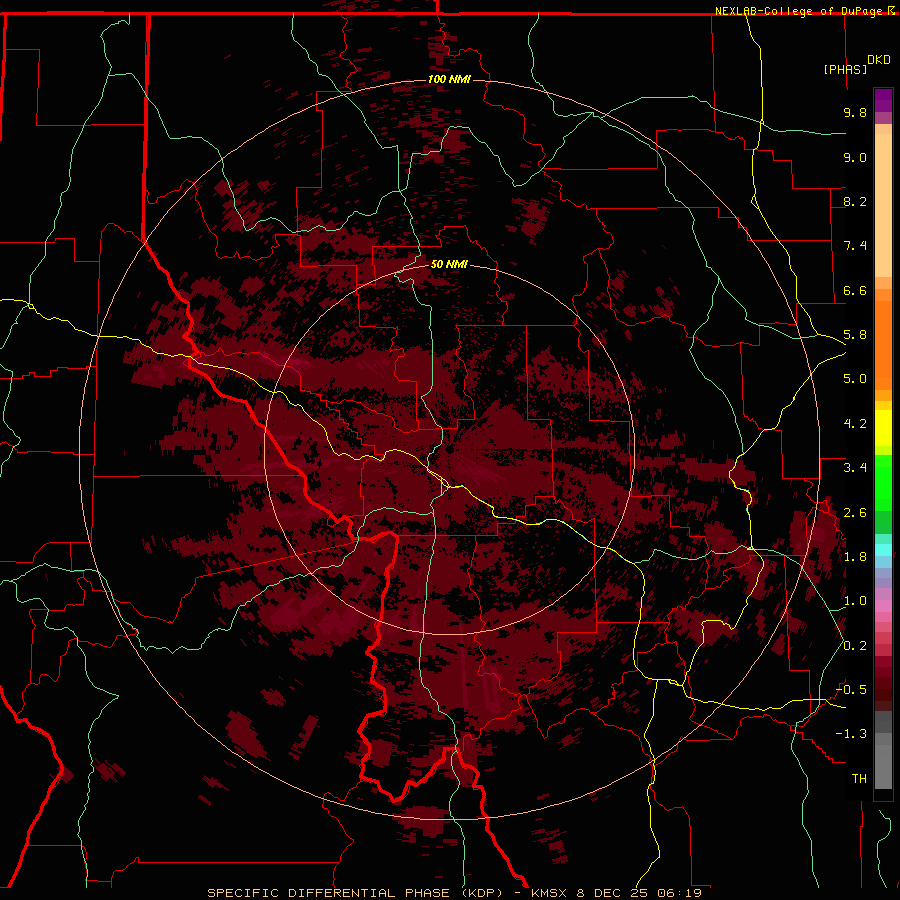900x900 pixels.
Task: Click the 0.2 color scale value
Action: 855,646
